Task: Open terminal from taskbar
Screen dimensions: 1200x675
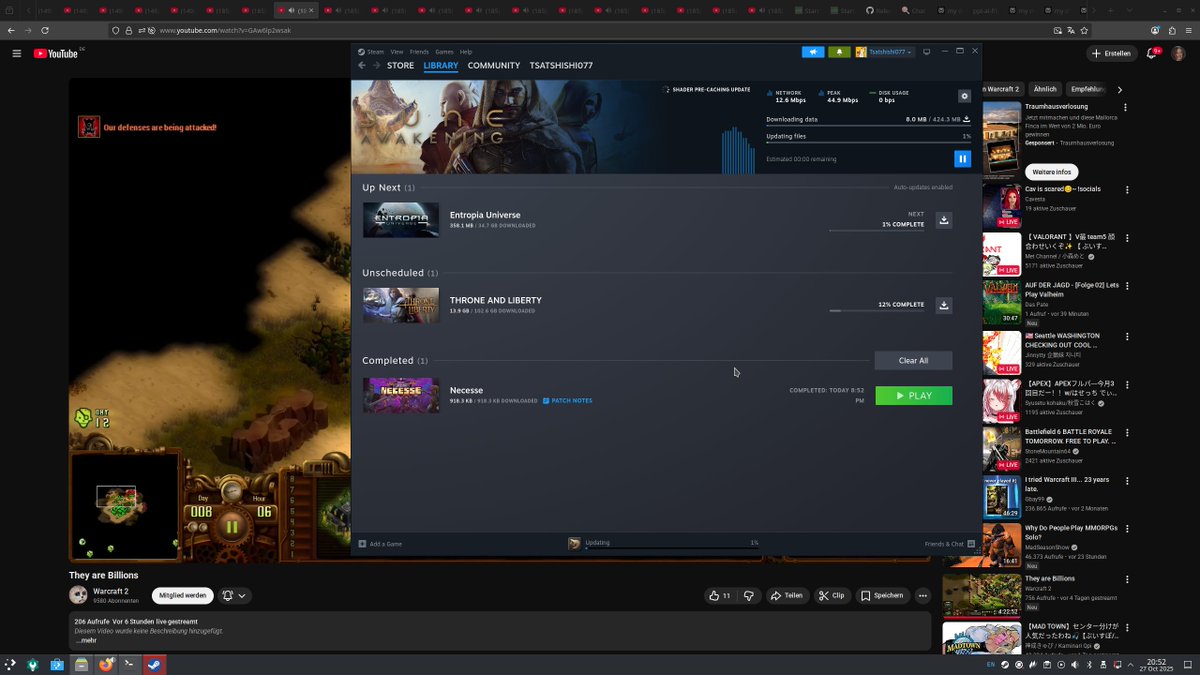Action: (x=130, y=664)
